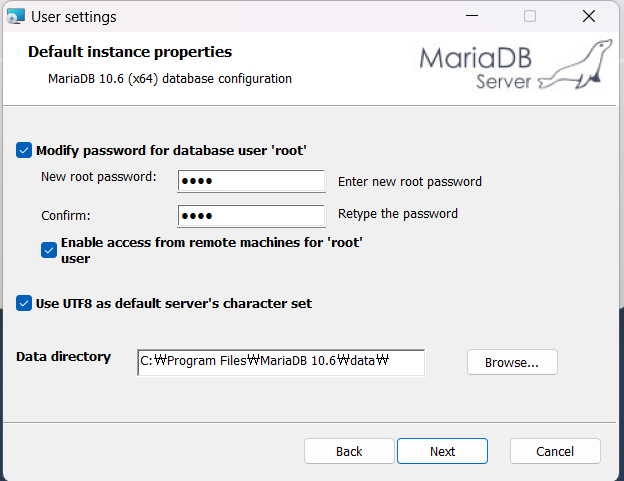Click the installer icon in title bar
Viewport: 624px width, 481px height.
pyautogui.click(x=16, y=17)
